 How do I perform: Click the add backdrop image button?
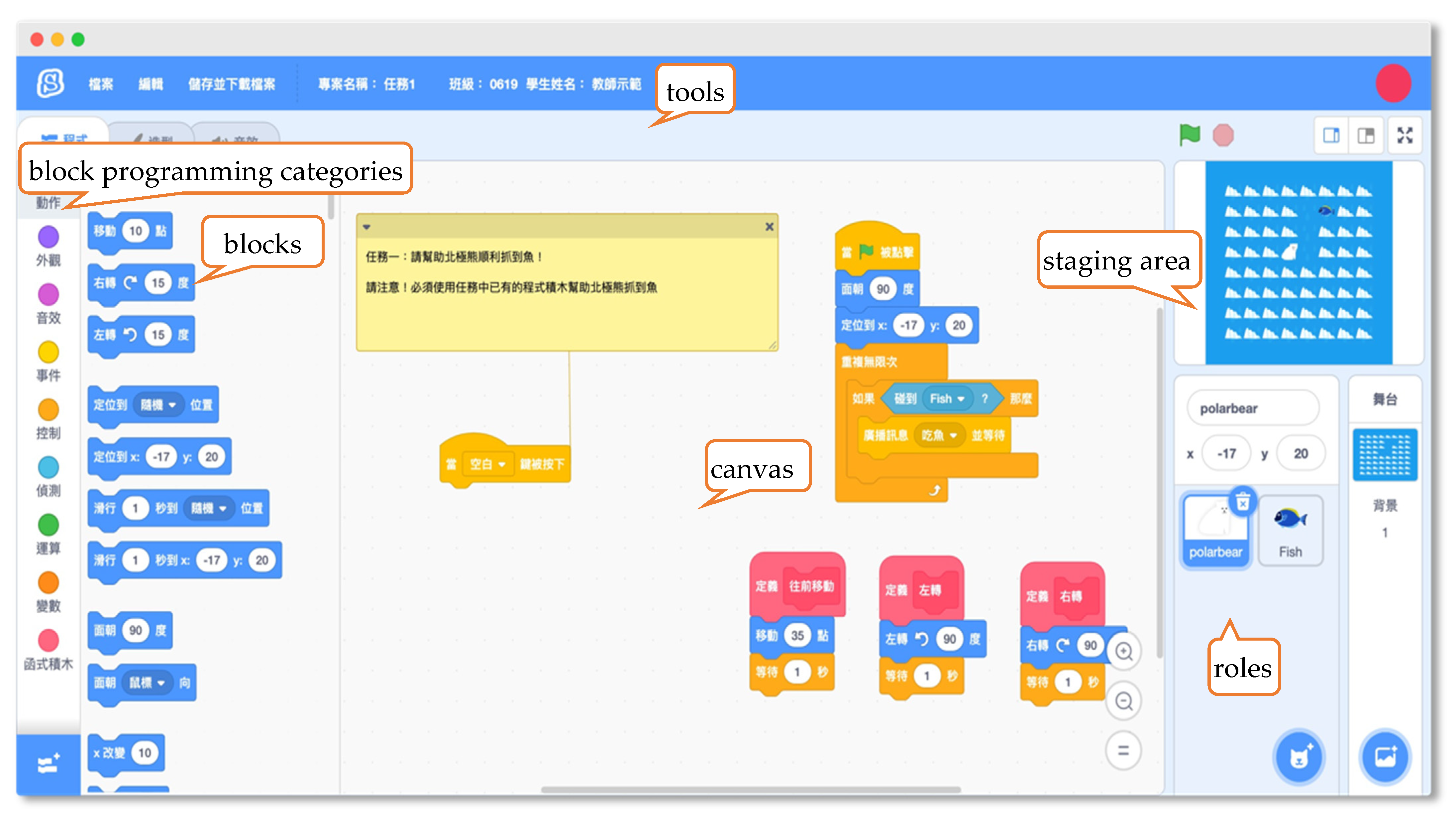[x=1385, y=758]
